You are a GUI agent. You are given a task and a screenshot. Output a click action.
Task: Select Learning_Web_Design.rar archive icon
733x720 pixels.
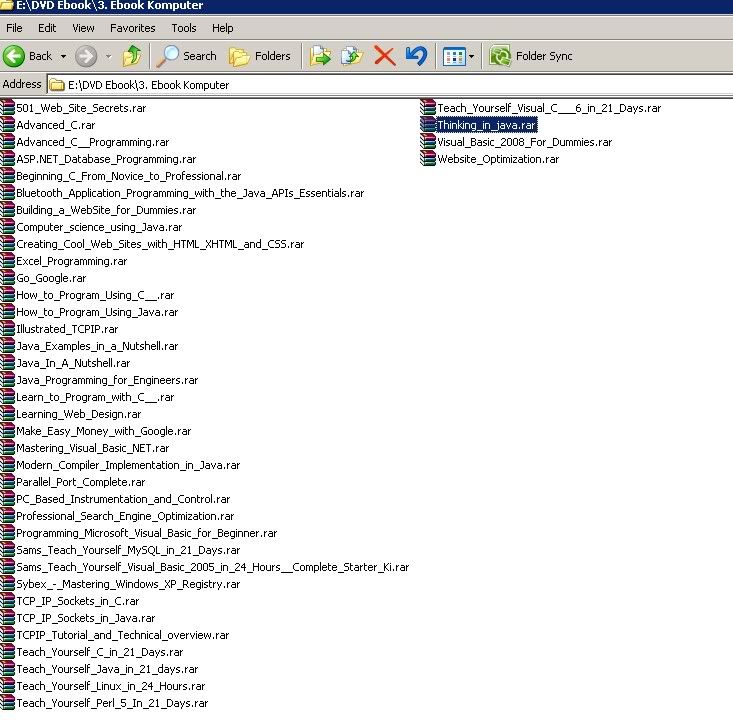click(7, 413)
